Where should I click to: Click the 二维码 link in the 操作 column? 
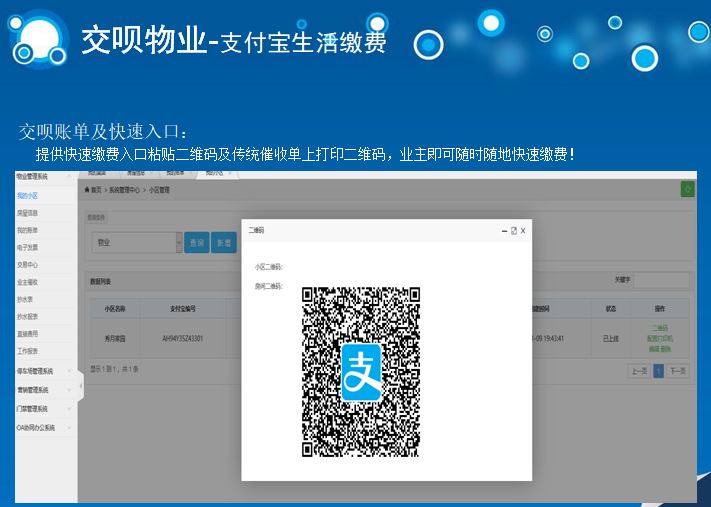tap(660, 328)
